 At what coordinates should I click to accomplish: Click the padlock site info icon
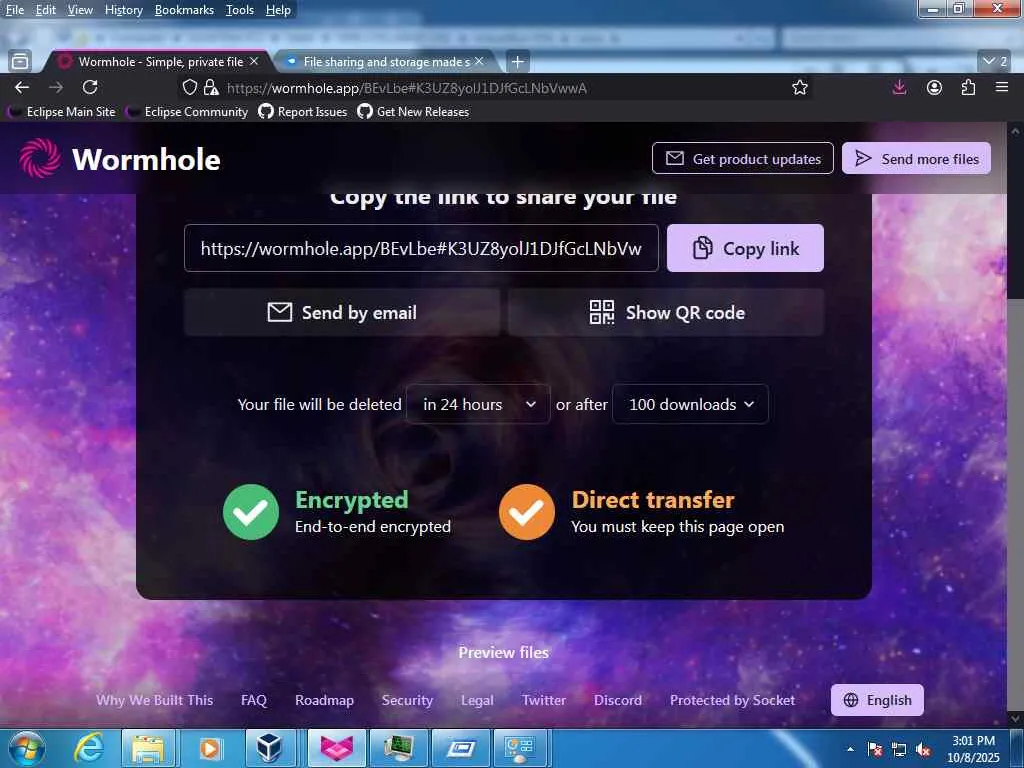coord(210,87)
